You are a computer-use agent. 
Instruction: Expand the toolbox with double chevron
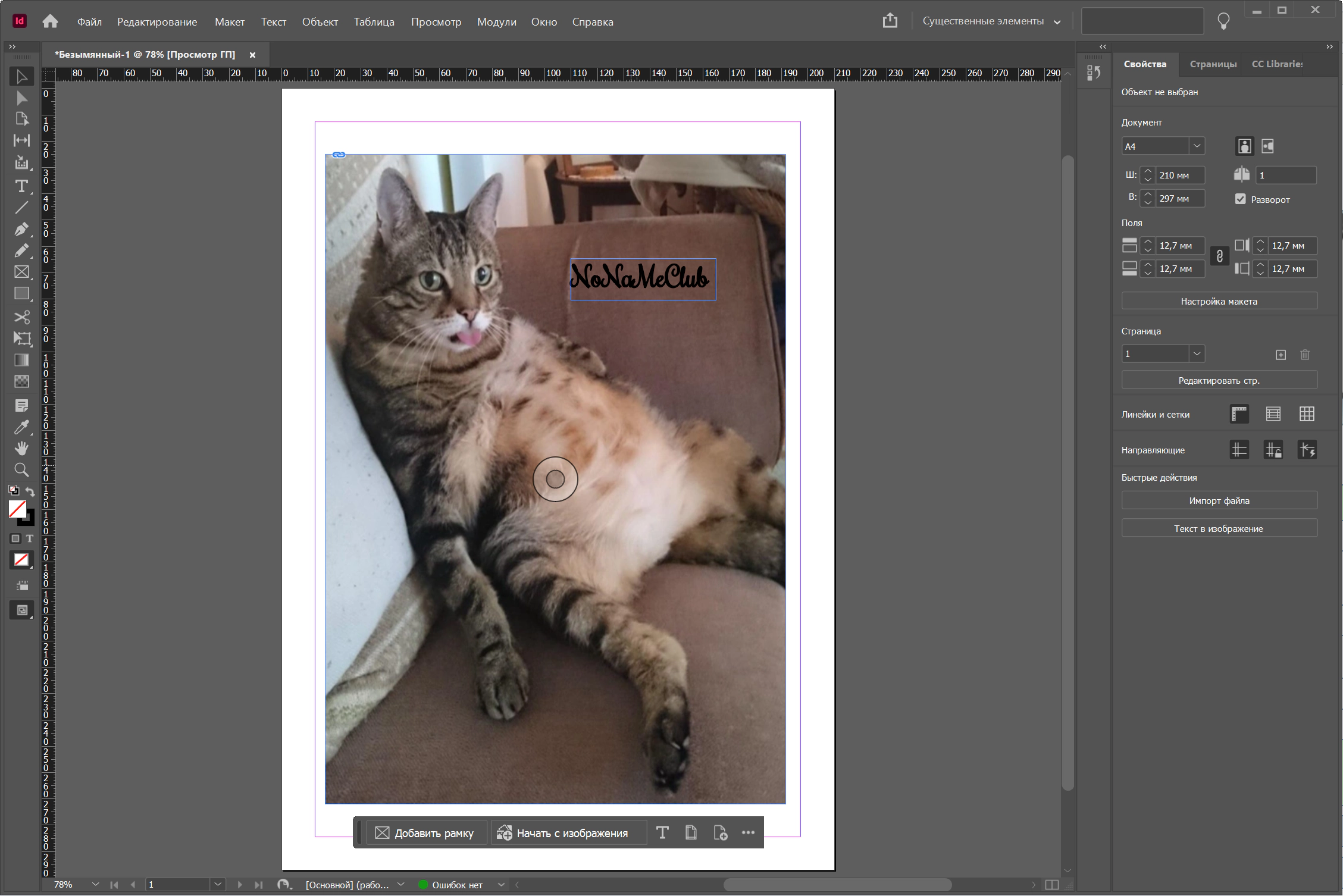coord(12,46)
